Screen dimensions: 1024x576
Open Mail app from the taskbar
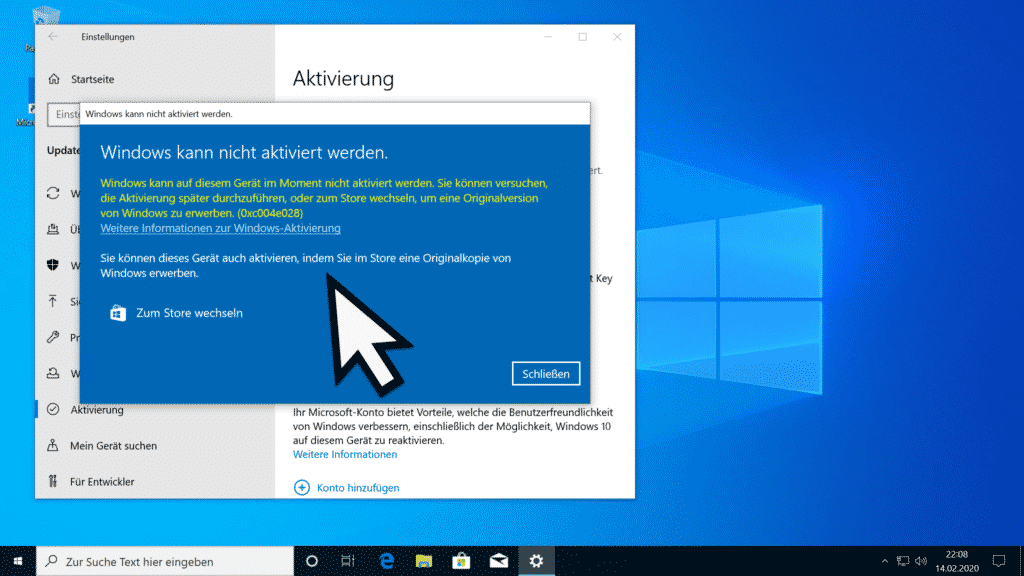499,561
